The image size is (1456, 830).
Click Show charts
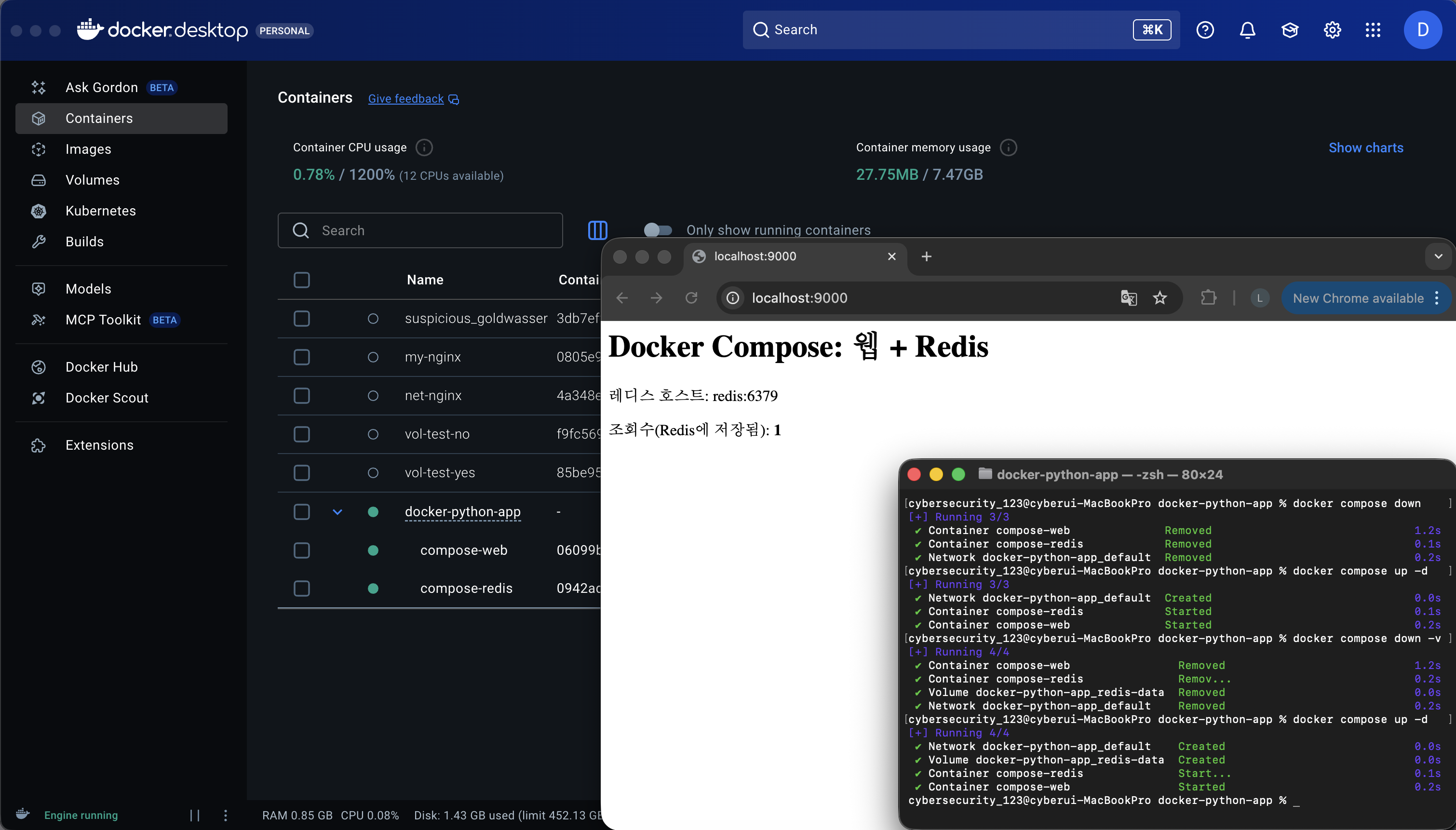pos(1366,147)
